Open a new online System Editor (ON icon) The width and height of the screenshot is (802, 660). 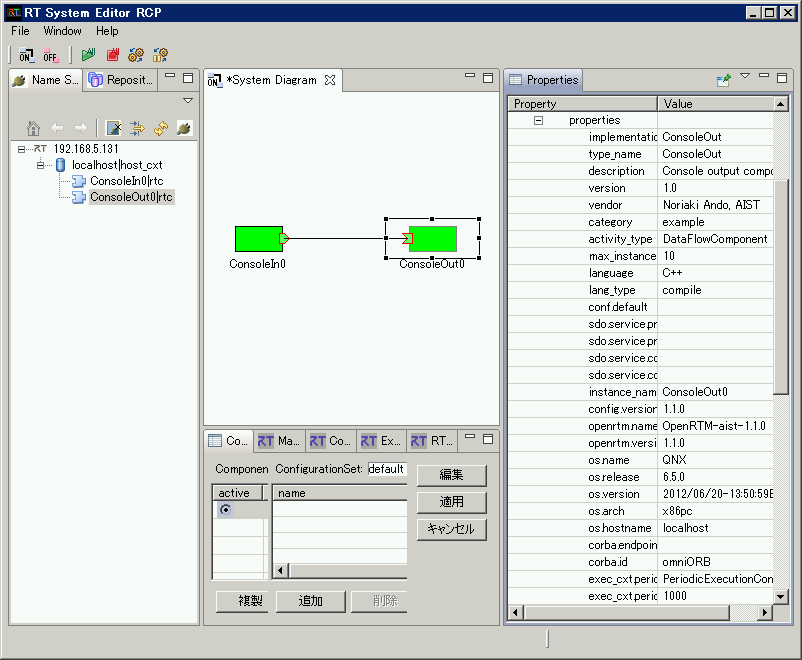coord(27,55)
